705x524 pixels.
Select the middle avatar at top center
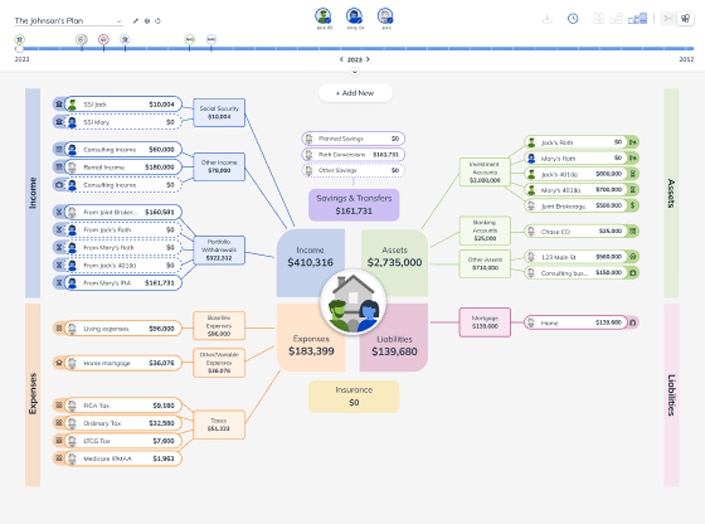[x=354, y=16]
